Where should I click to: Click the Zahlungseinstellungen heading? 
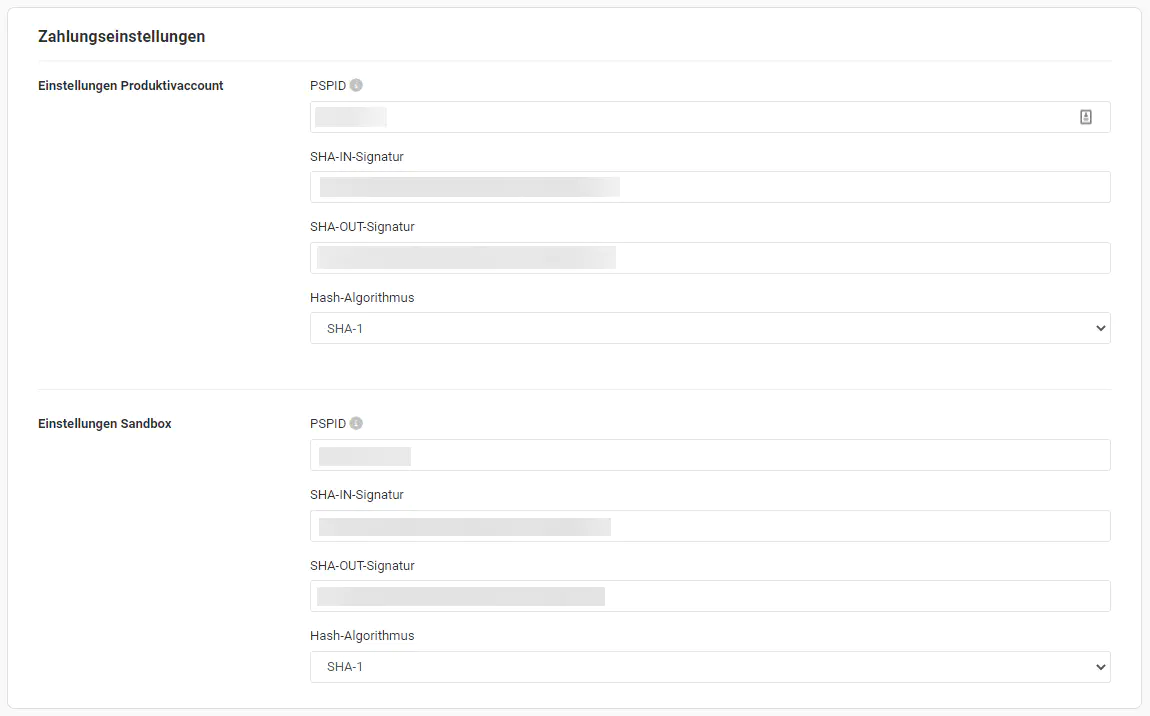121,37
